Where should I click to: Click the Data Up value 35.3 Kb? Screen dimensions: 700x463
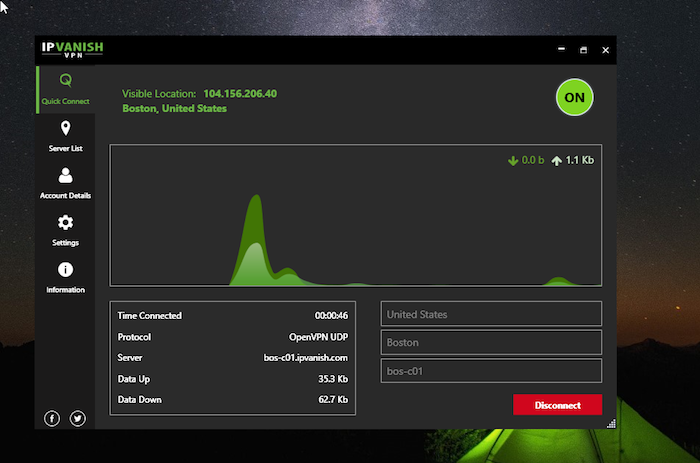(x=333, y=379)
